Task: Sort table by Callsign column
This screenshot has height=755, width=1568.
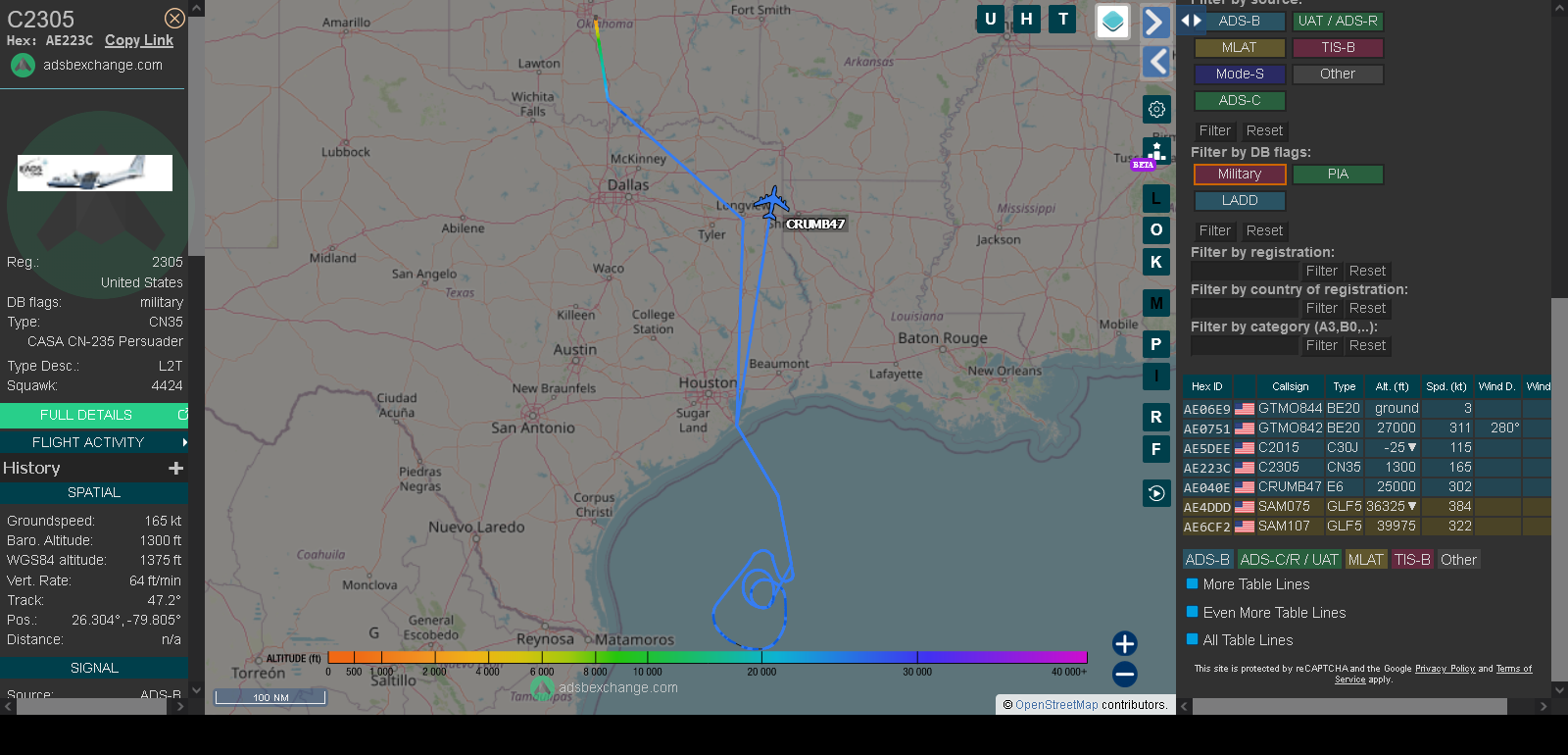Action: pyautogui.click(x=1291, y=386)
